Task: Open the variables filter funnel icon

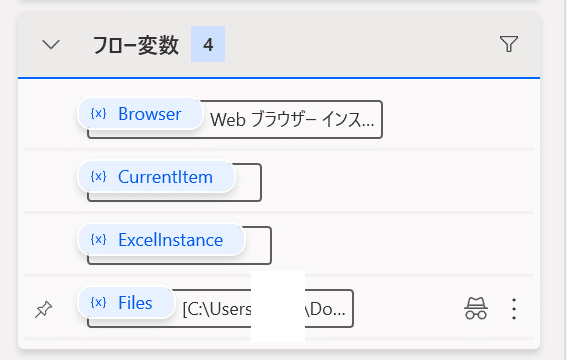Action: pos(509,44)
